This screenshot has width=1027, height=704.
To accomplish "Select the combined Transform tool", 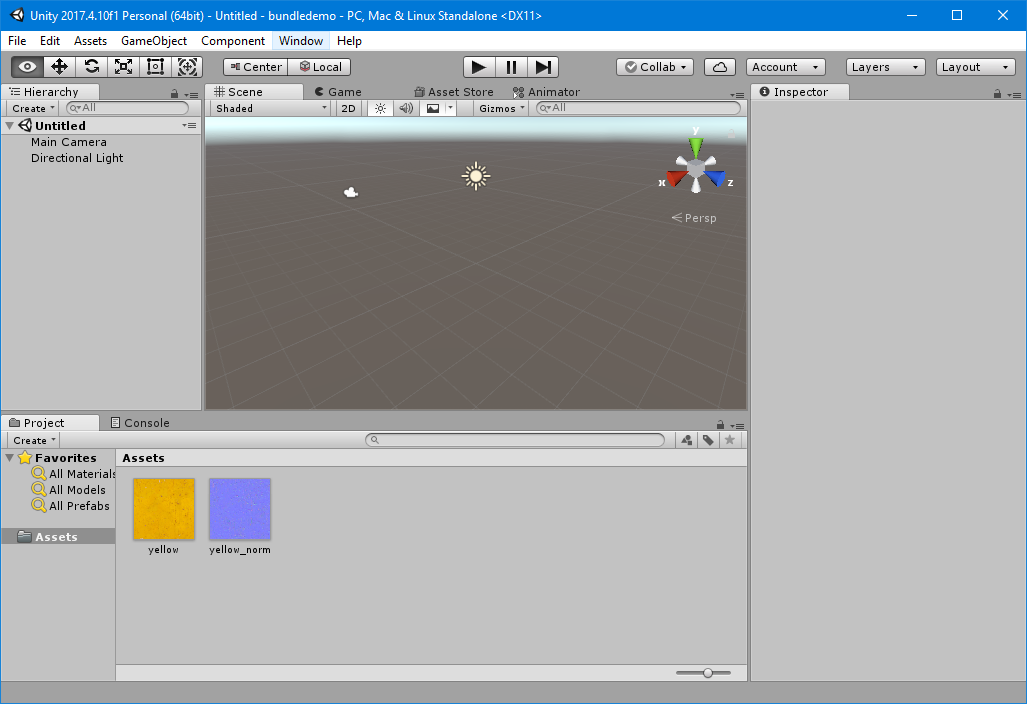I will pyautogui.click(x=187, y=67).
